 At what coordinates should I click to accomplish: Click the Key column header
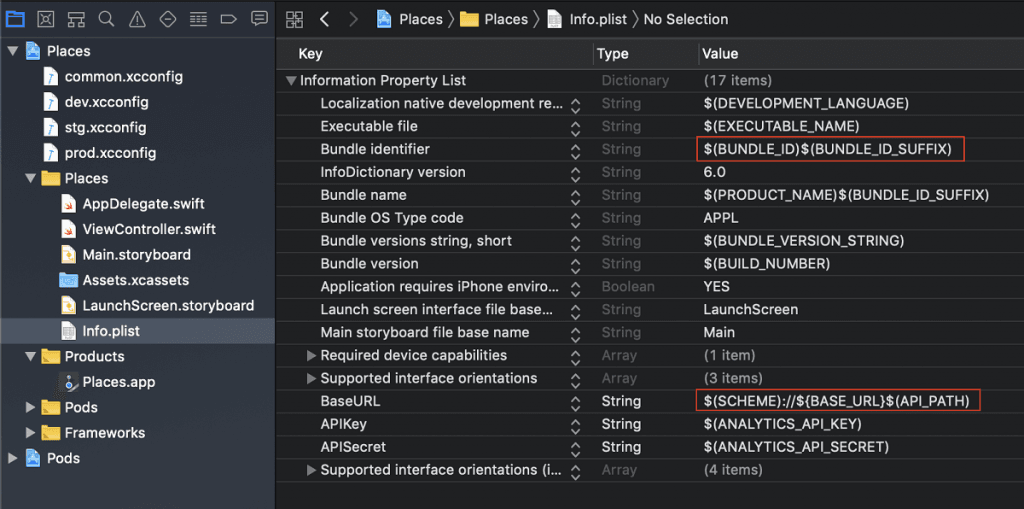tap(310, 54)
